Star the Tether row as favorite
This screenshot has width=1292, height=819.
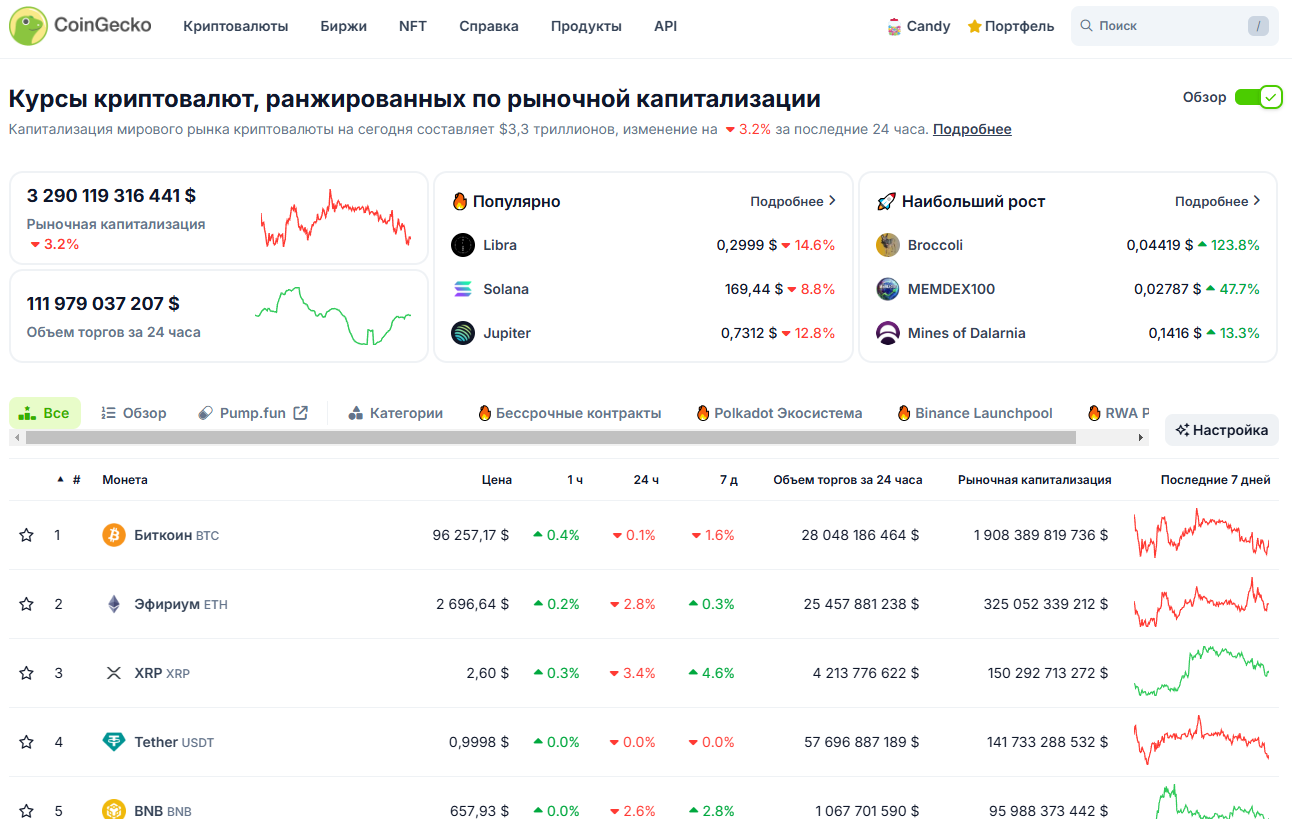pyautogui.click(x=27, y=742)
